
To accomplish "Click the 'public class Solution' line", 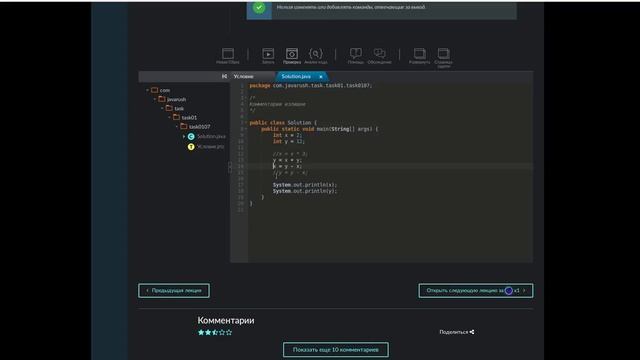I will [x=283, y=122].
